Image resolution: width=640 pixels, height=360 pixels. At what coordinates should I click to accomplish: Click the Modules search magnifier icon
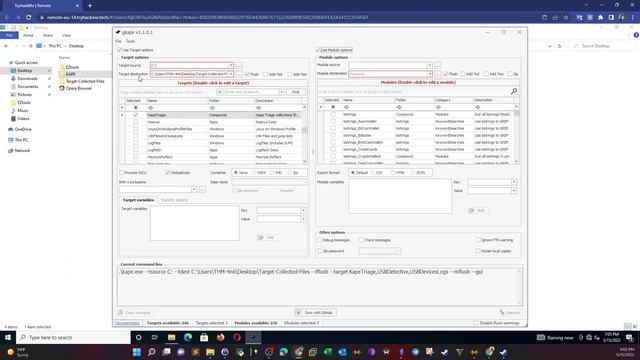click(x=514, y=91)
